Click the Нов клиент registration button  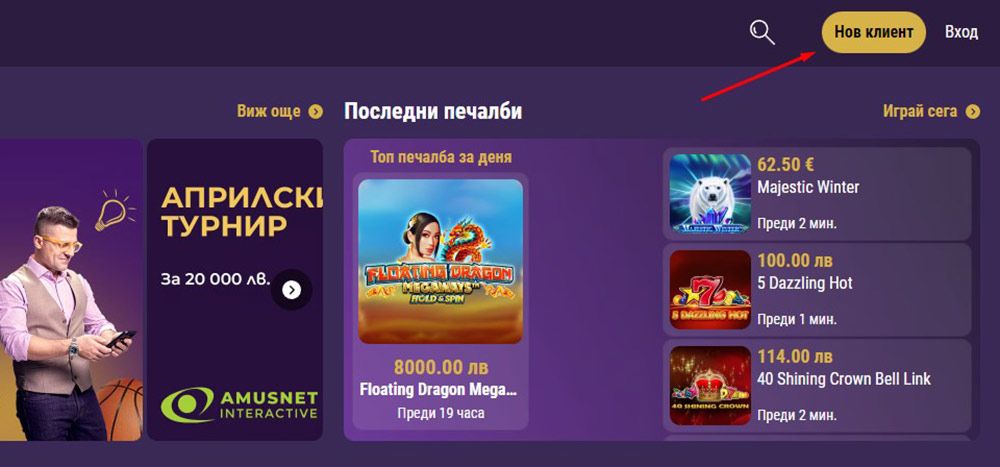pos(874,32)
